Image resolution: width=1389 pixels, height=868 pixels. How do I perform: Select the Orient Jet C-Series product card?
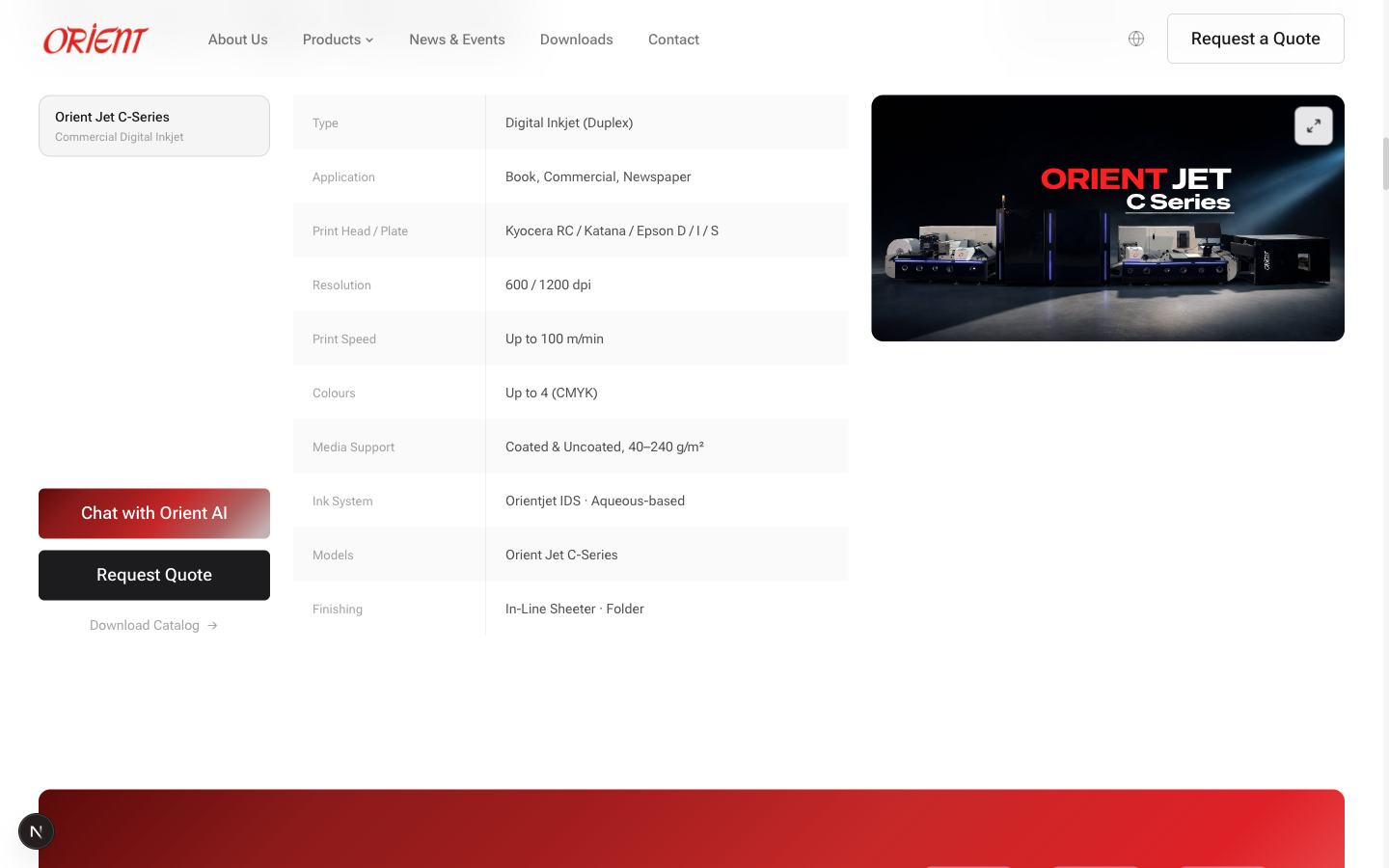153,125
